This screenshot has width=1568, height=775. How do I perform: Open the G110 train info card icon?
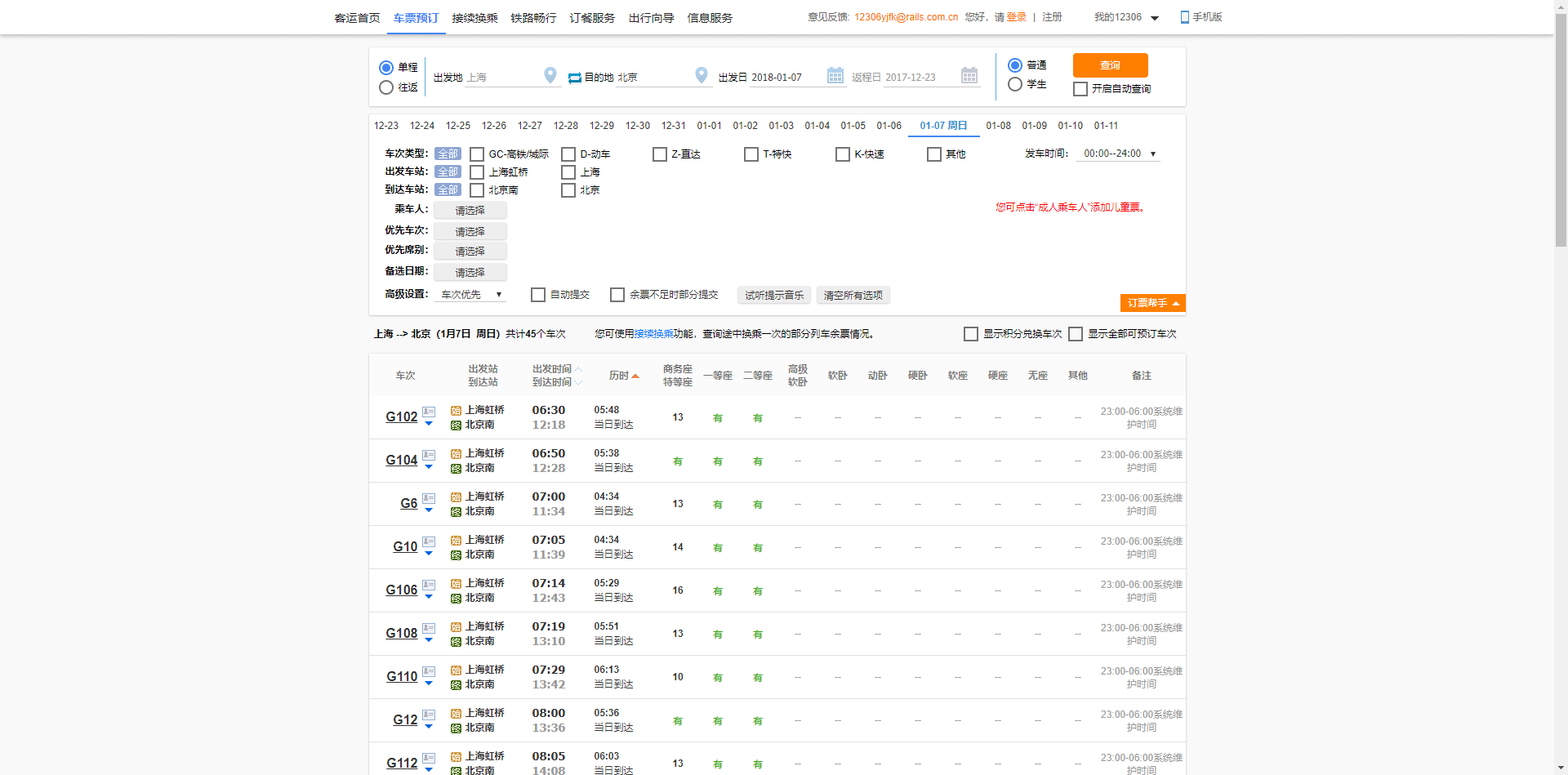pos(429,671)
